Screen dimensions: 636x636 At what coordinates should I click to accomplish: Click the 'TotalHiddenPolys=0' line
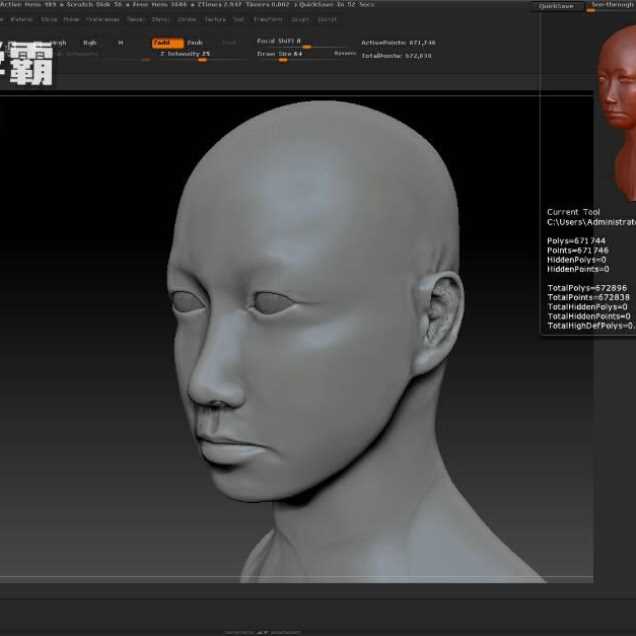click(x=587, y=307)
